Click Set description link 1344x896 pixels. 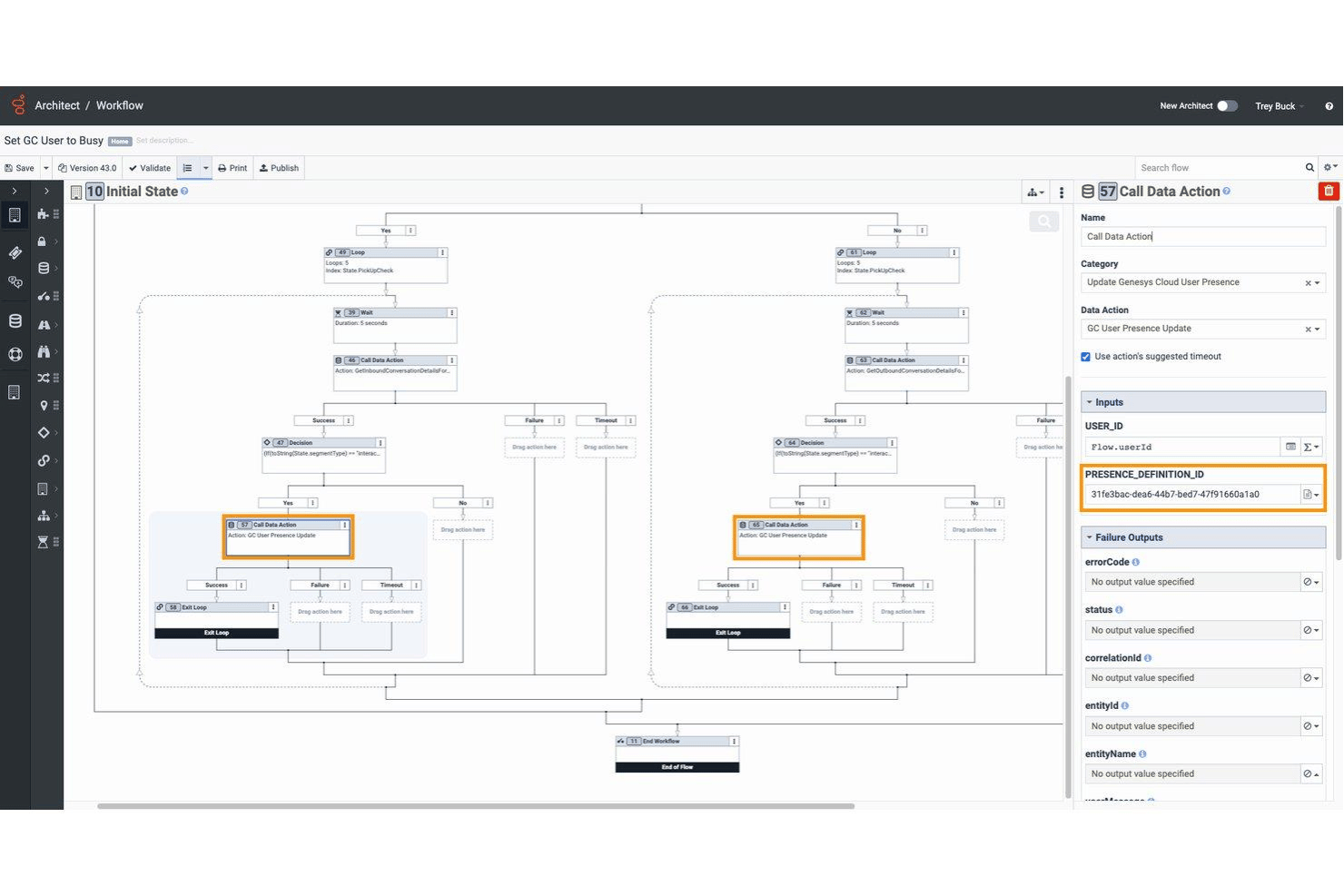pos(164,141)
